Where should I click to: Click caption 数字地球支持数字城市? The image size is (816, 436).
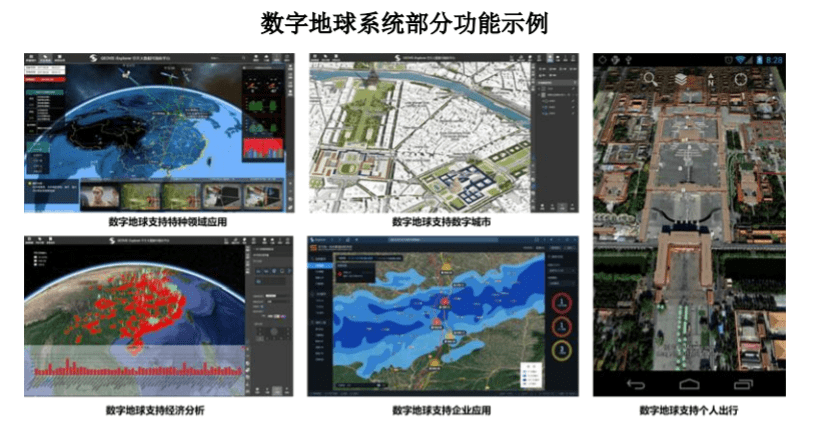[x=441, y=222]
